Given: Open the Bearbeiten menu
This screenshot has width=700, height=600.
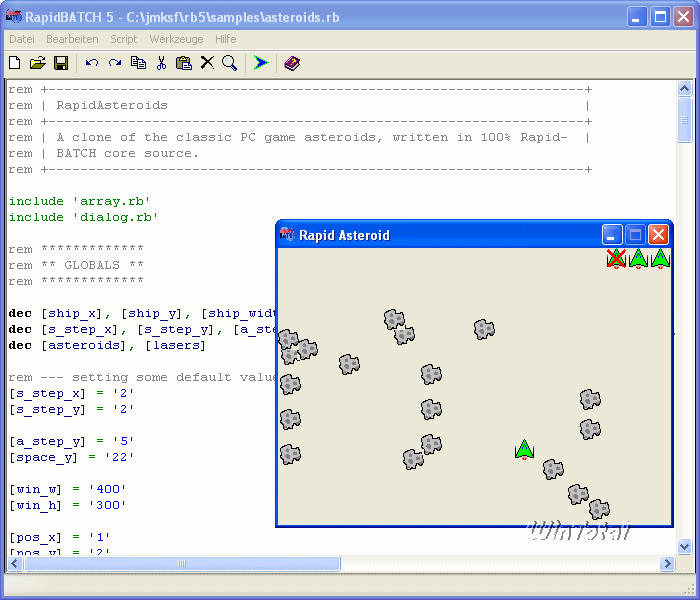Looking at the screenshot, I should point(72,39).
